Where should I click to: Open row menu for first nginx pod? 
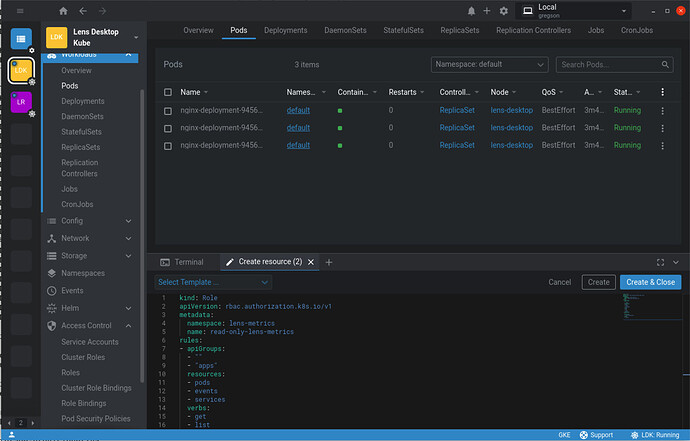click(662, 110)
